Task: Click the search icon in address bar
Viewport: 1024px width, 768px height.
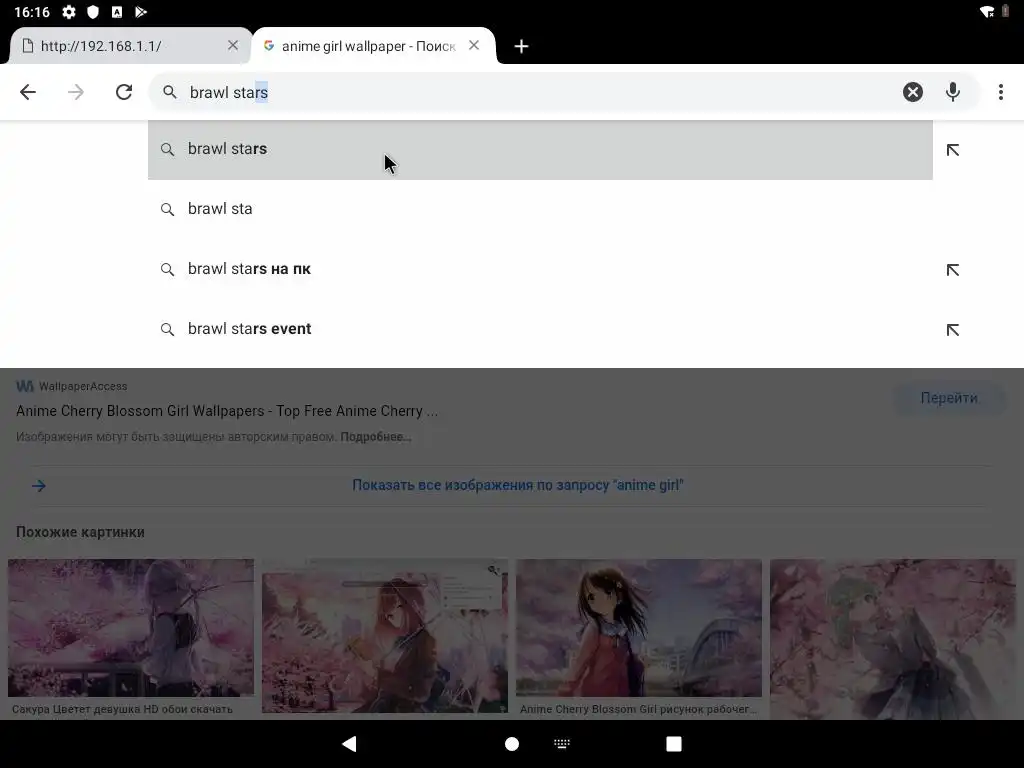Action: click(x=169, y=92)
